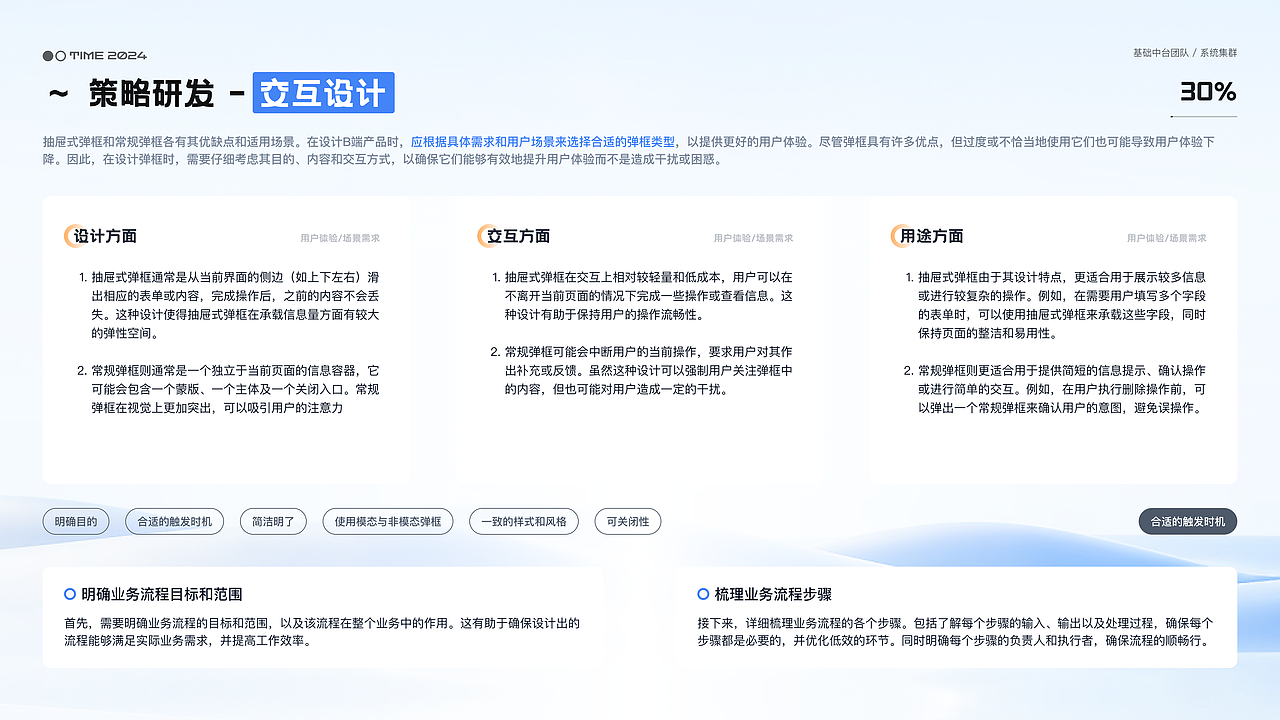The width and height of the screenshot is (1280, 720).
Task: Click the 策略研发 title text
Action: pos(151,94)
